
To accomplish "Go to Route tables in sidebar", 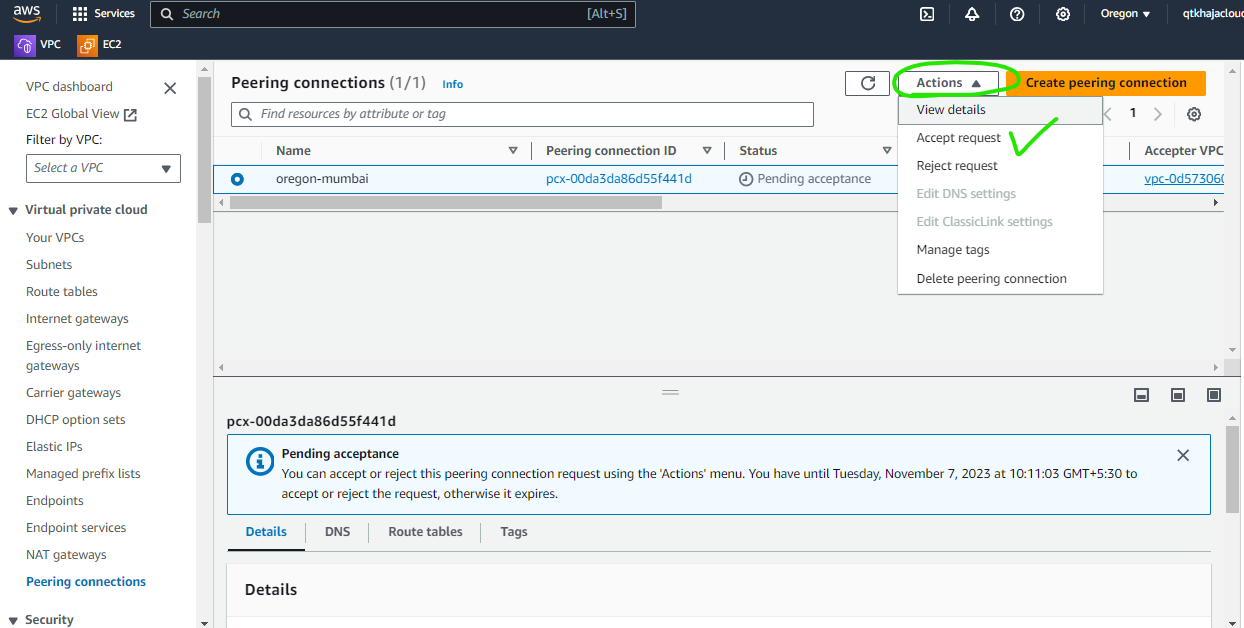I will point(62,292).
